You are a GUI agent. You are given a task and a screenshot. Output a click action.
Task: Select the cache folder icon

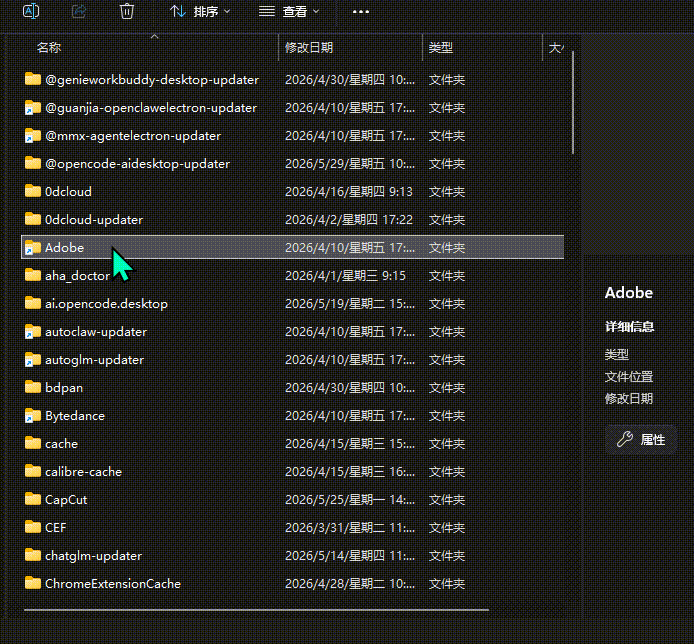click(x=33, y=443)
